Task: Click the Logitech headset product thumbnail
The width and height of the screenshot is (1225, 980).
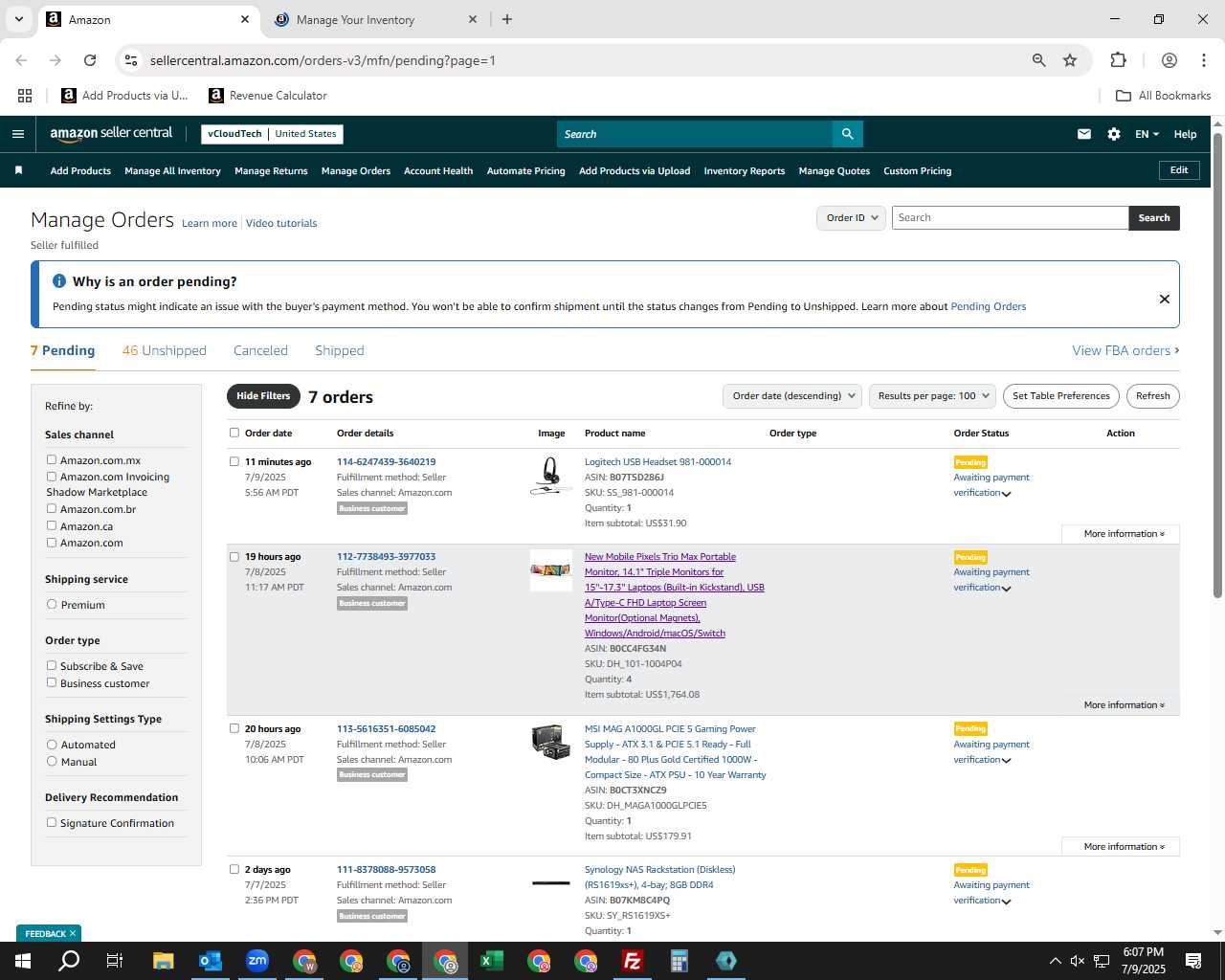Action: click(551, 476)
